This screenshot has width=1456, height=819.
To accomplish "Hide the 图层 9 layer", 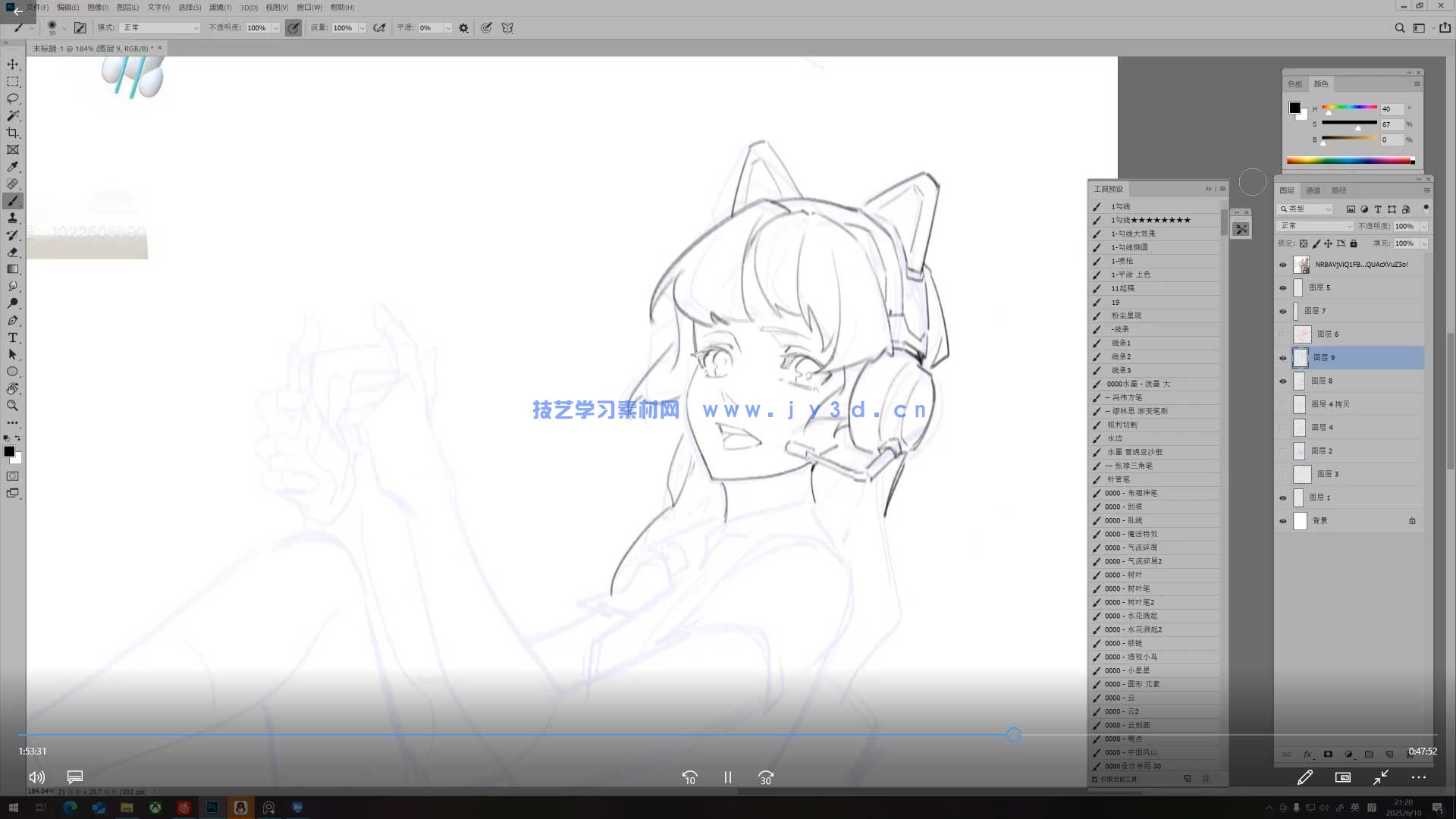I will 1283,358.
